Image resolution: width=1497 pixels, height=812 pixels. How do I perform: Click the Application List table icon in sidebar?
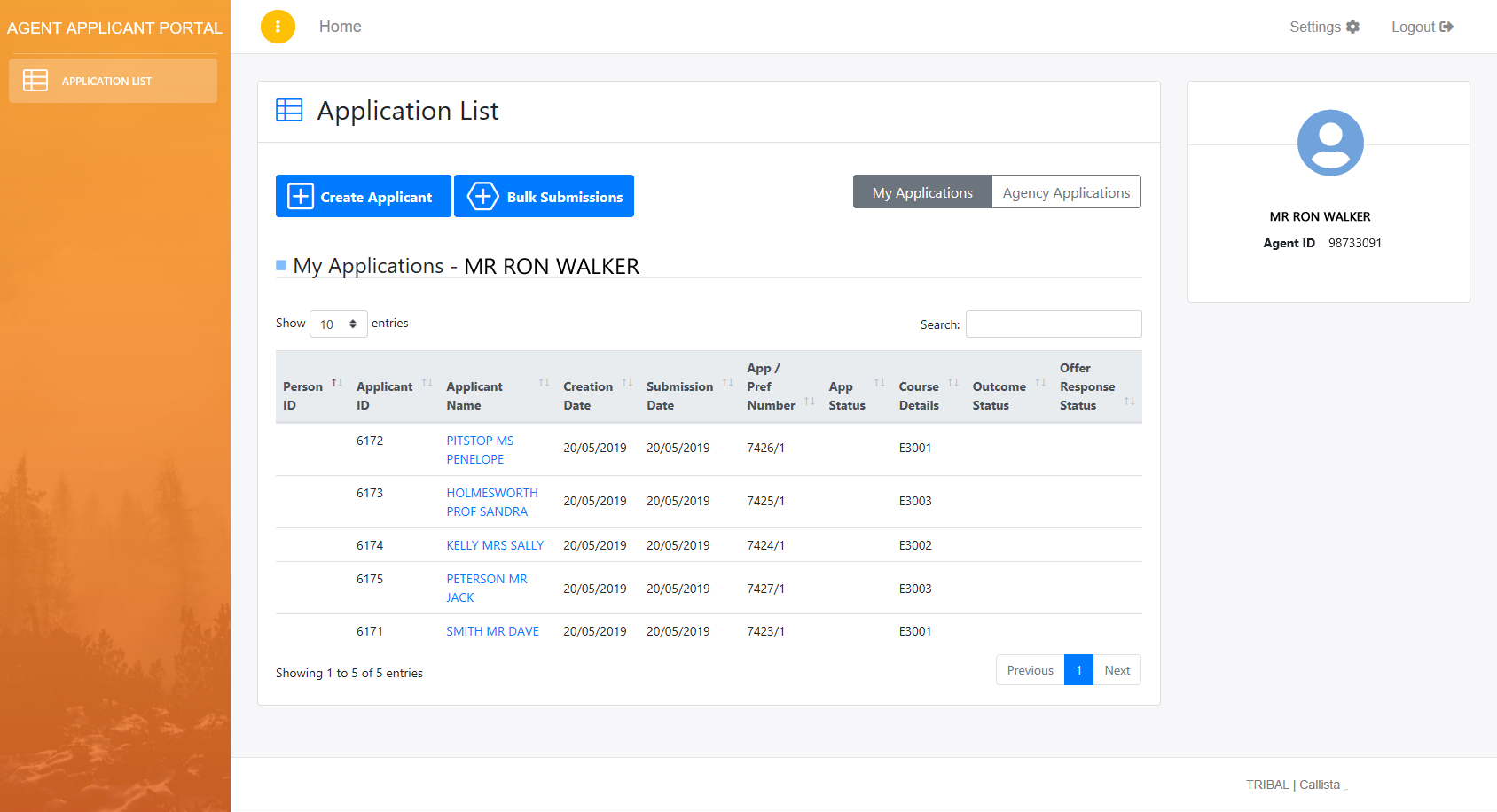pyautogui.click(x=35, y=80)
